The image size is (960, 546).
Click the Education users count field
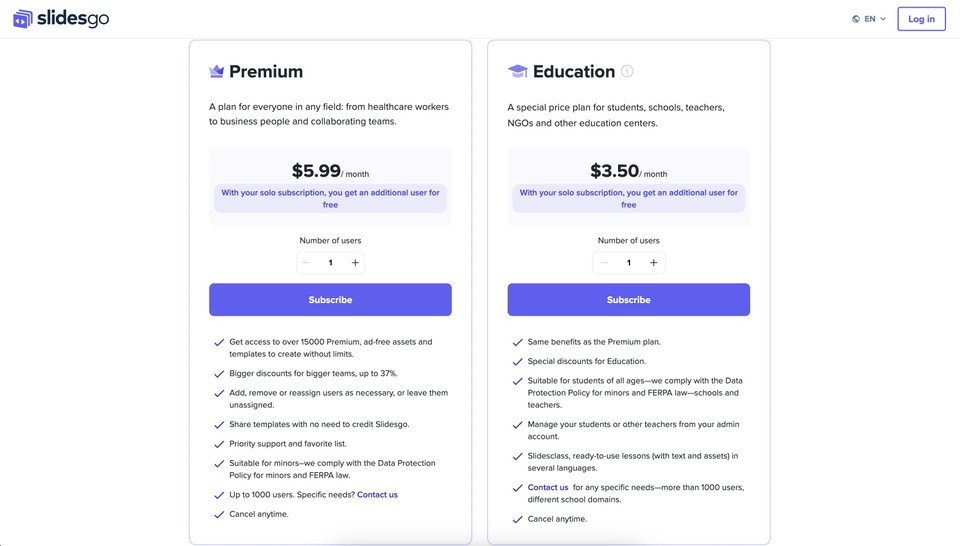coord(629,263)
